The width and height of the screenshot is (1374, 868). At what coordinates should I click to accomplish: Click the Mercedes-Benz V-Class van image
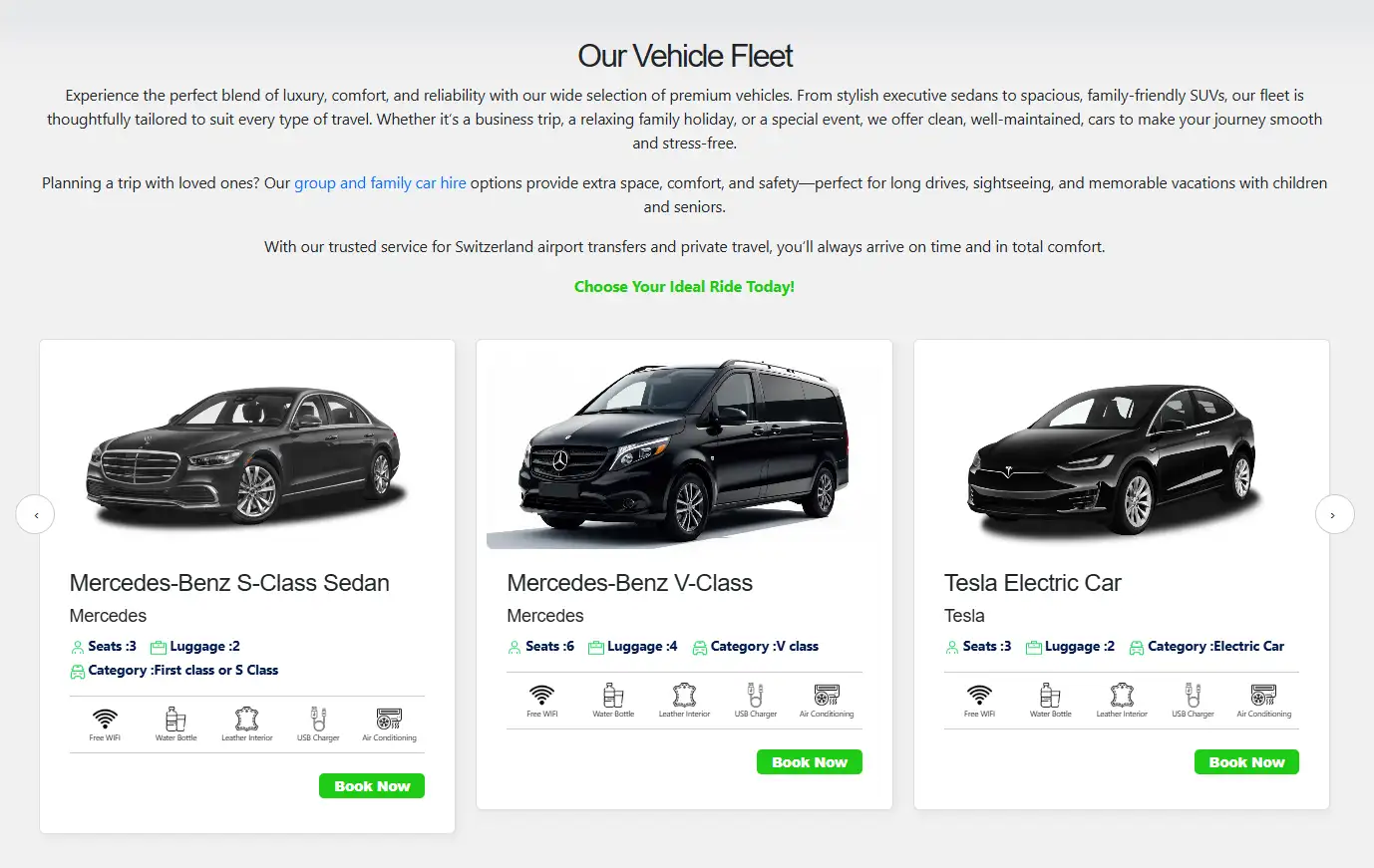pyautogui.click(x=684, y=448)
